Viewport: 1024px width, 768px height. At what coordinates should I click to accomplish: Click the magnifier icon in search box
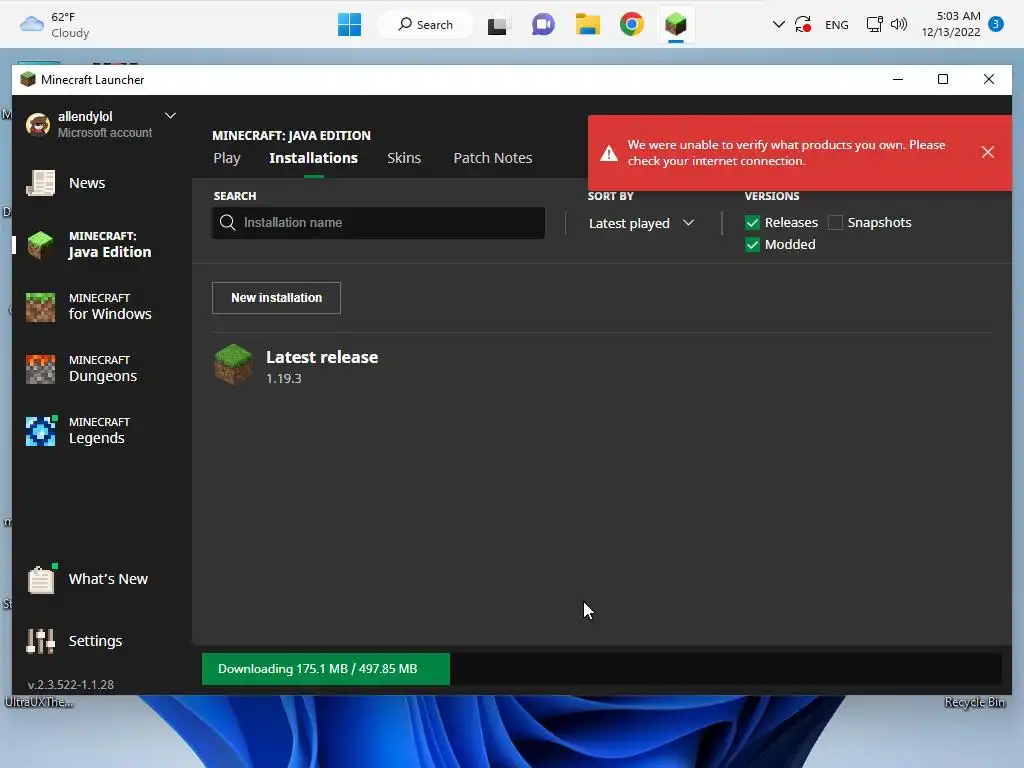(227, 223)
